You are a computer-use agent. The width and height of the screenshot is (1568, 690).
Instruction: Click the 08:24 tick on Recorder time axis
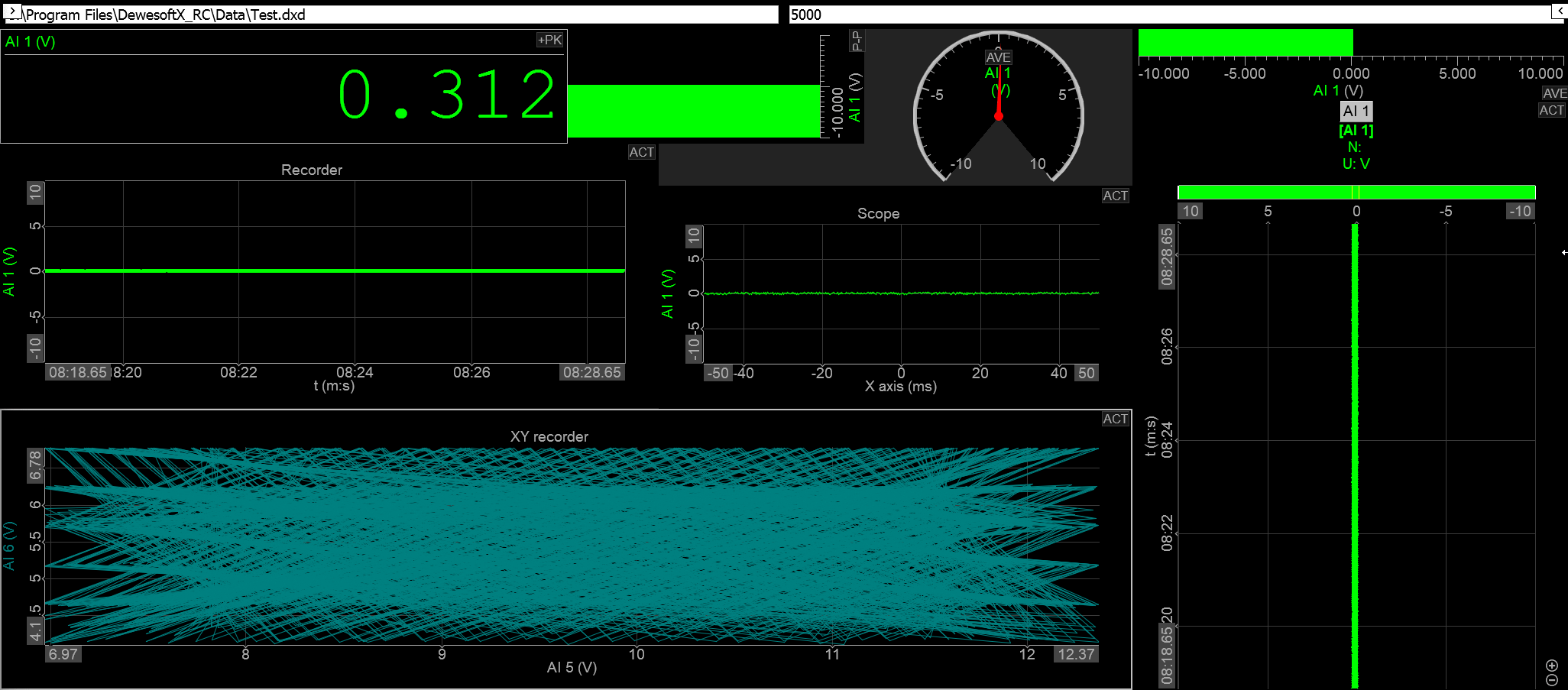click(x=355, y=372)
